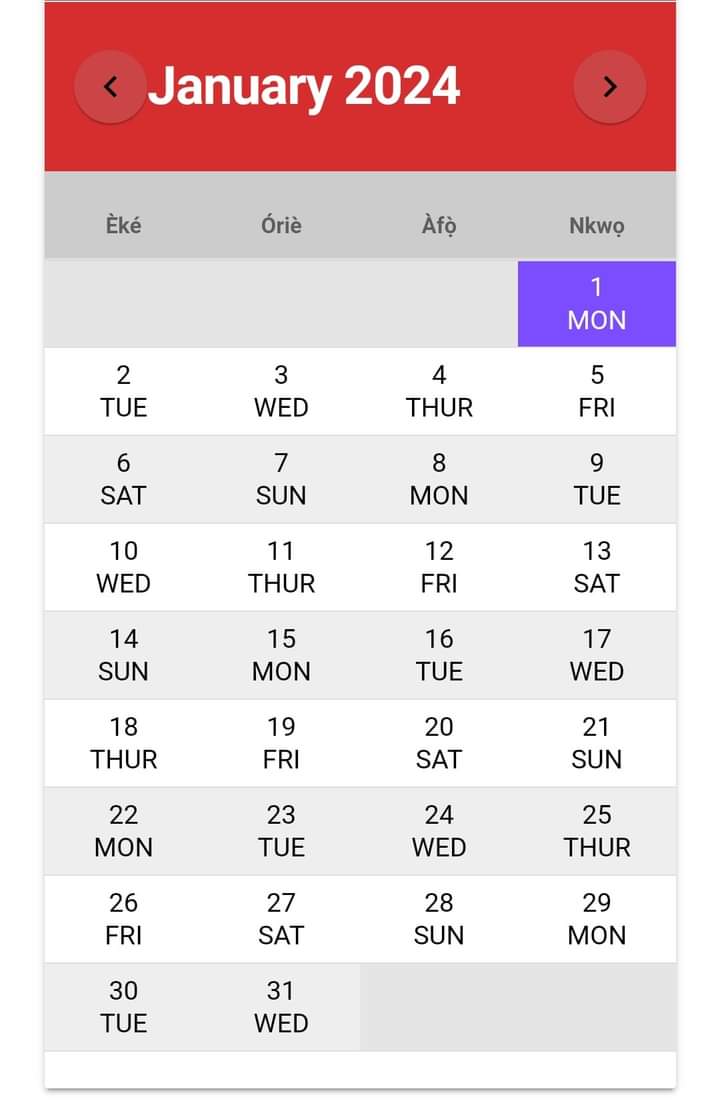This screenshot has width=720, height=1101.
Task: Select the January 2024 title
Action: (304, 86)
